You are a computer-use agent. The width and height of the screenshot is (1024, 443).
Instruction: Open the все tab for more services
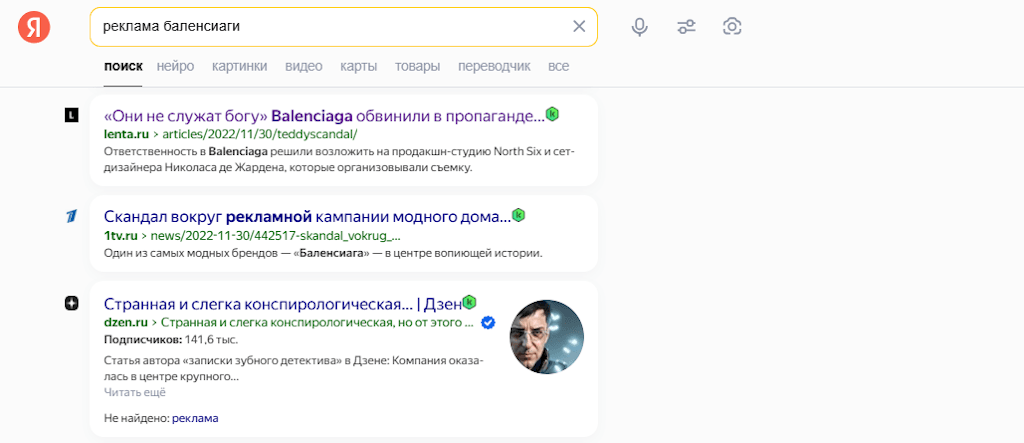coord(558,66)
